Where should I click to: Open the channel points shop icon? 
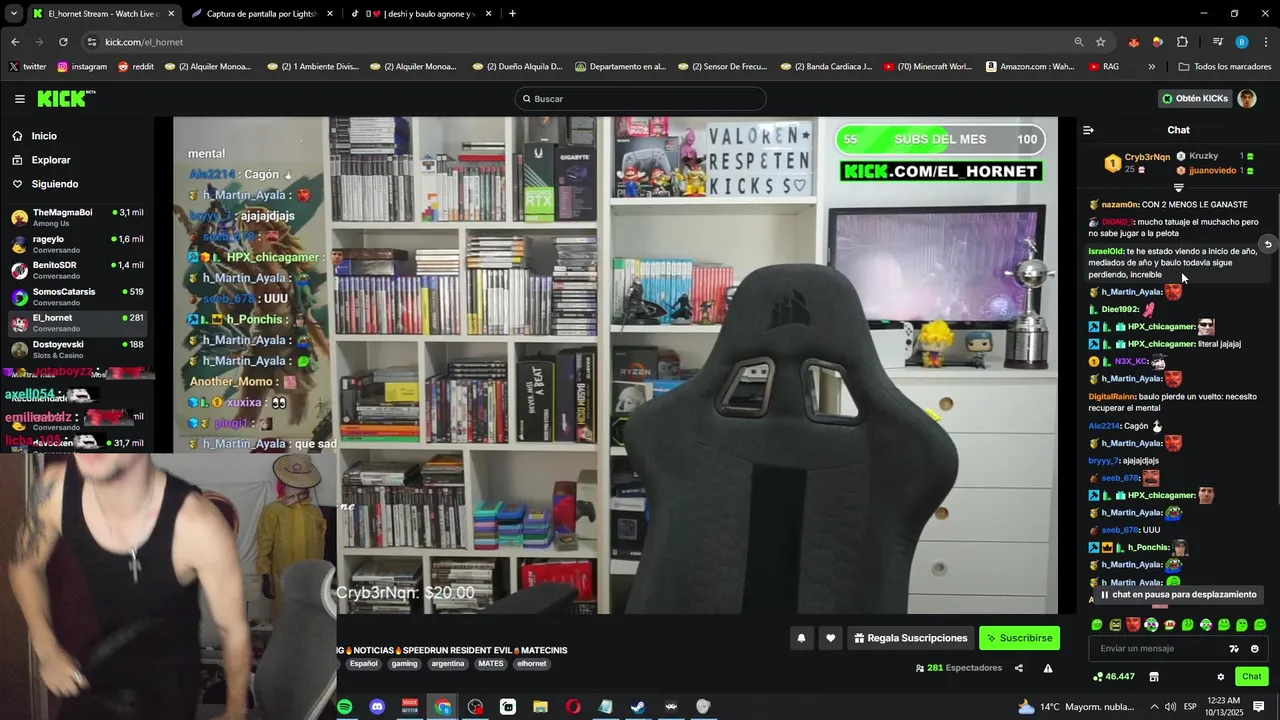(x=1154, y=677)
